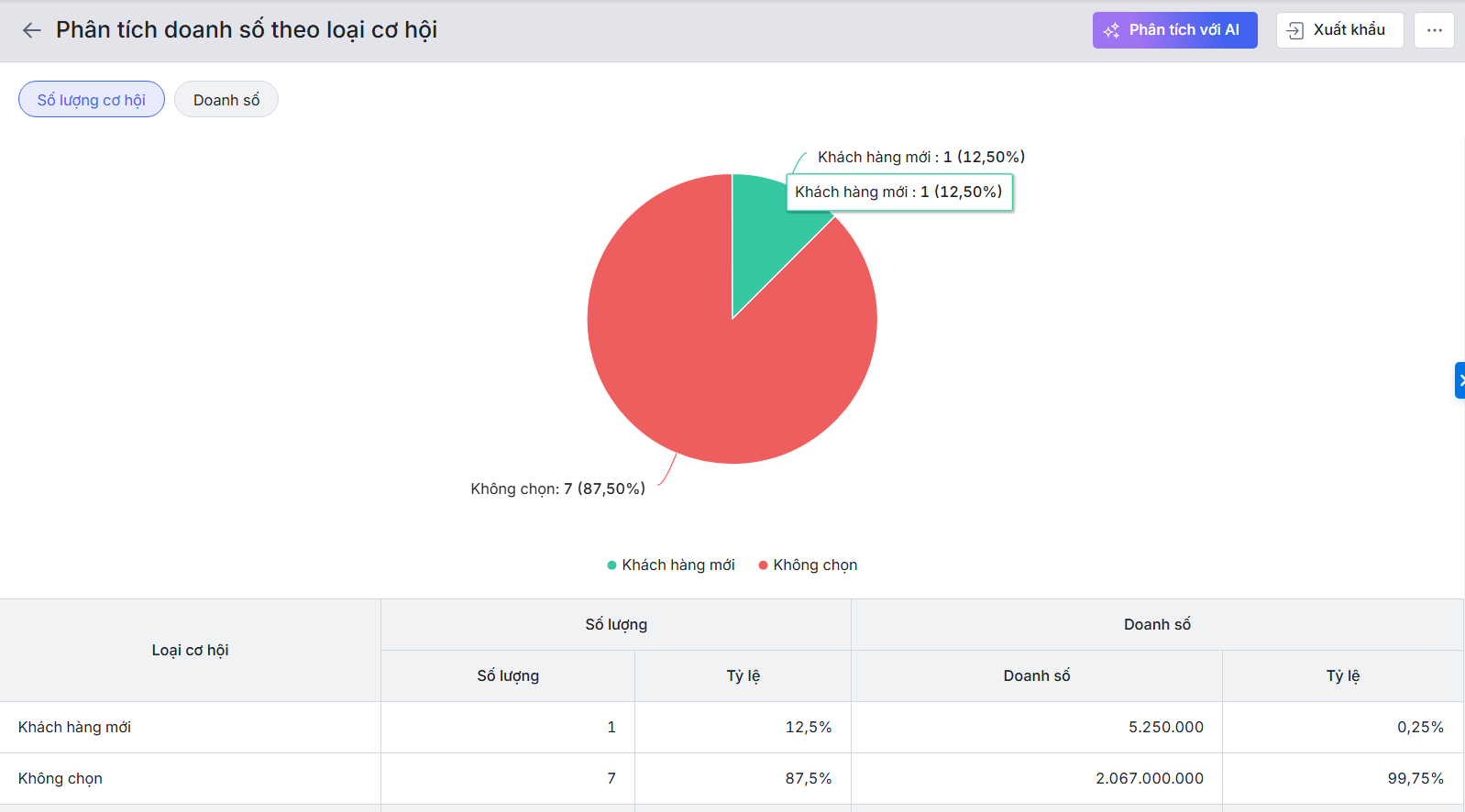Toggle the Khách hàng mới legend entry
Image resolution: width=1465 pixels, height=812 pixels.
pos(671,565)
